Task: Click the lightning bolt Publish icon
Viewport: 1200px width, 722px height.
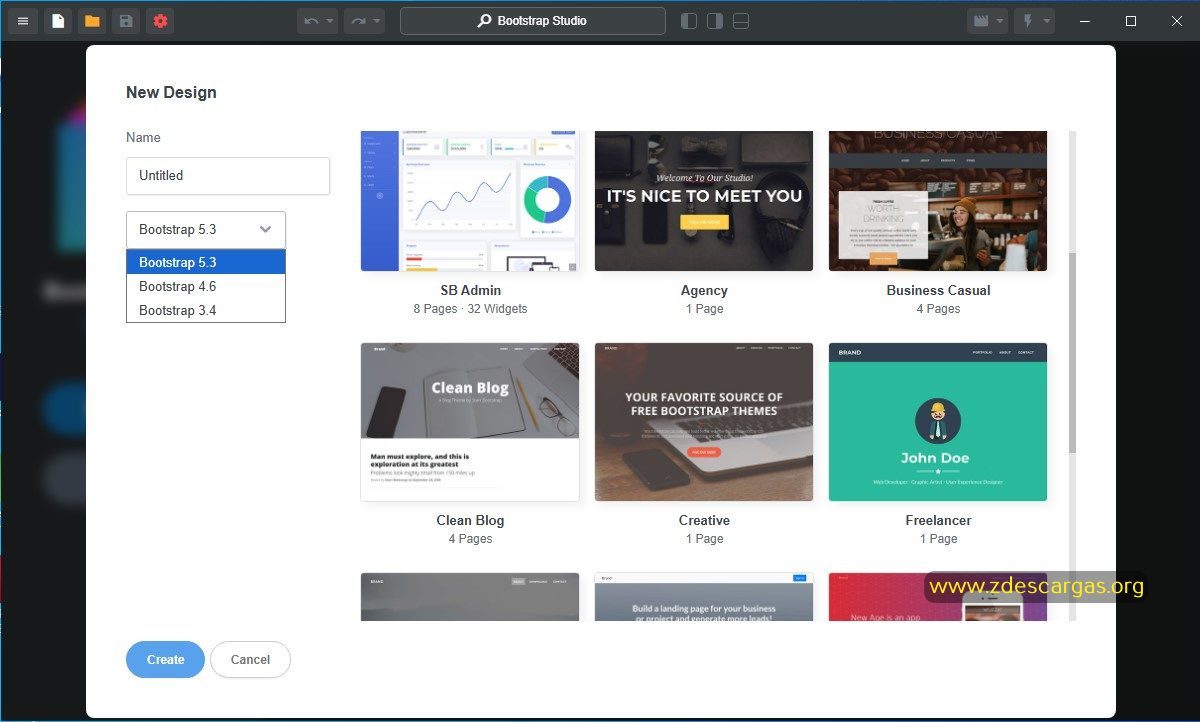Action: point(1028,21)
